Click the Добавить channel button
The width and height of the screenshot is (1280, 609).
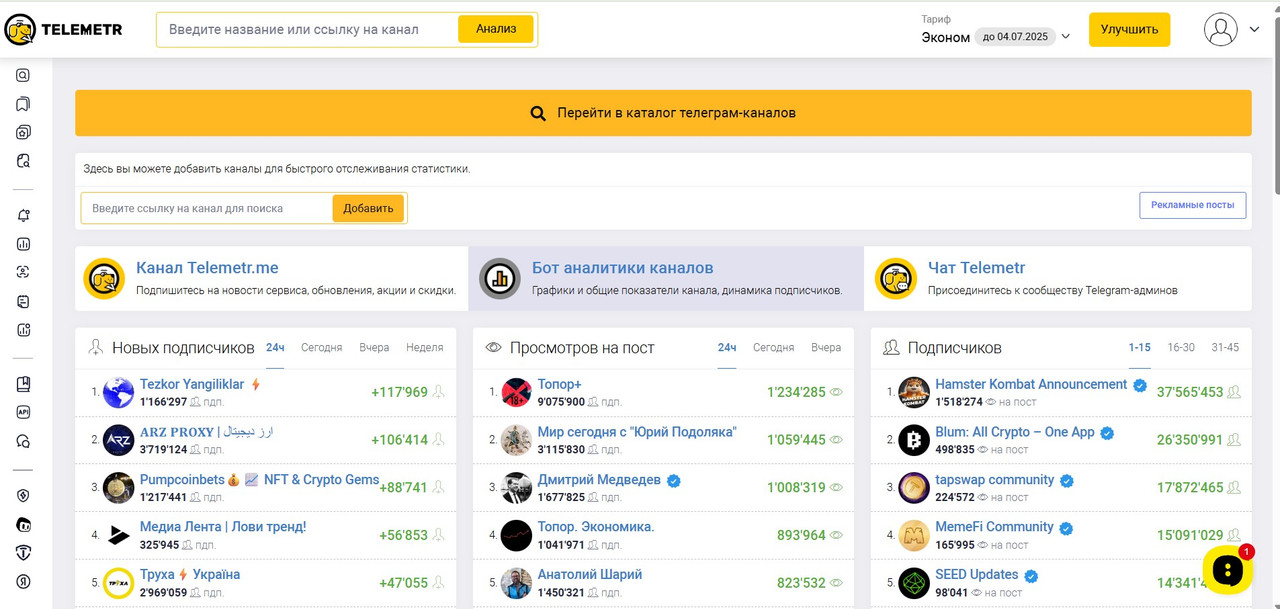(368, 208)
